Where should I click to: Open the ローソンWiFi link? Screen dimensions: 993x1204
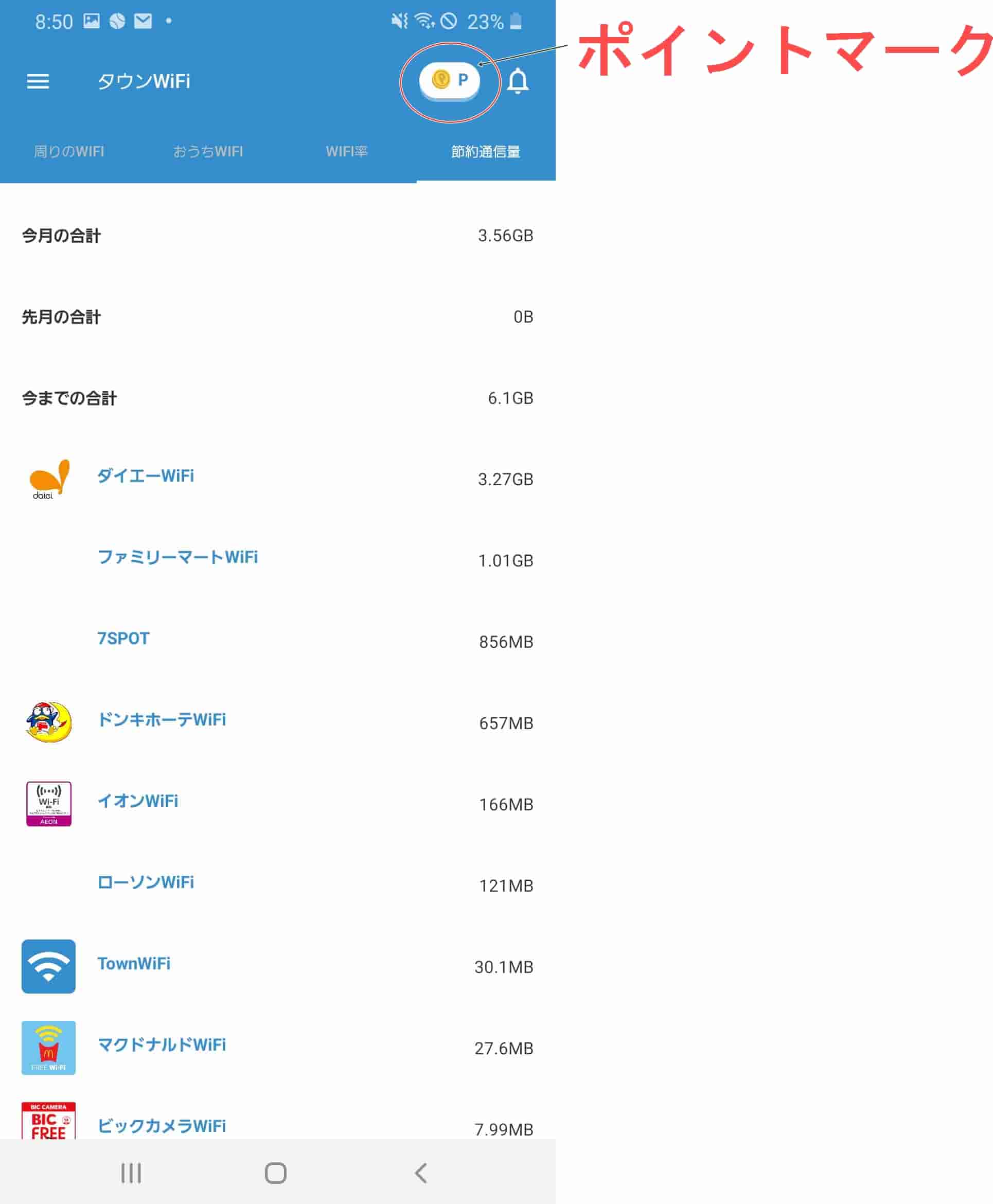[x=145, y=882]
